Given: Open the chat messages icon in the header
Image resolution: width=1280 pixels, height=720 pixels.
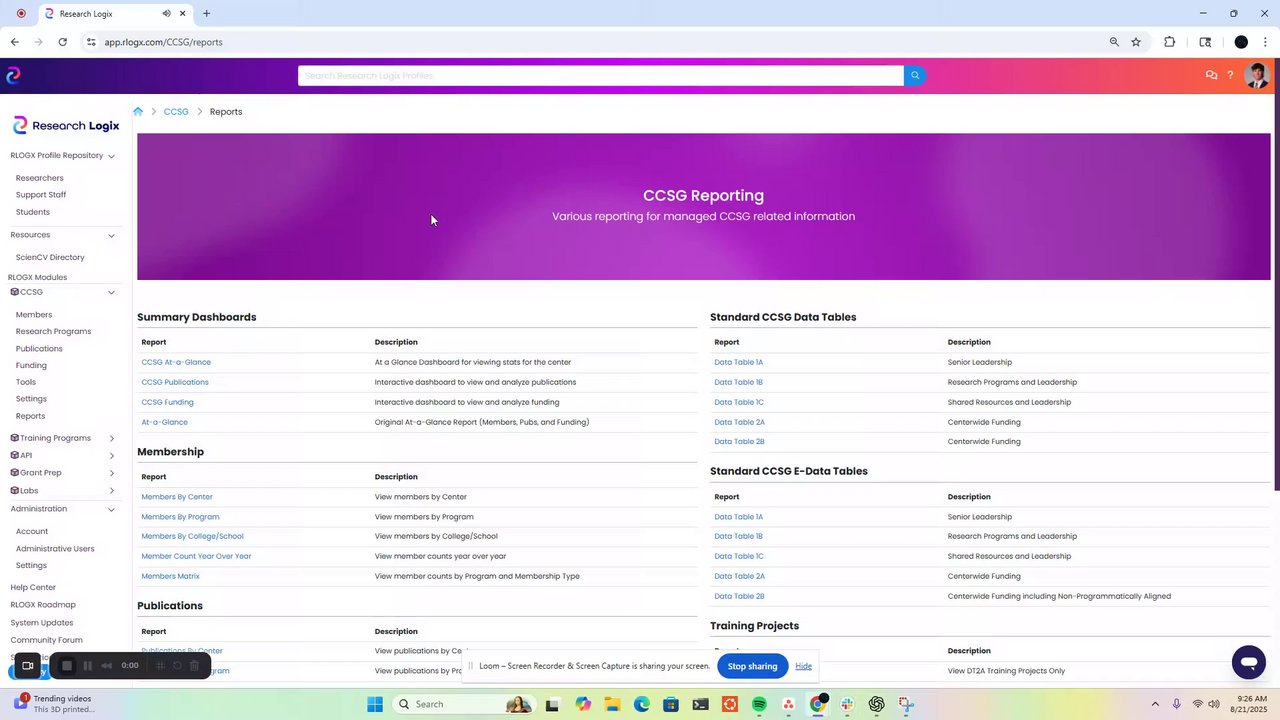Looking at the screenshot, I should [x=1211, y=75].
